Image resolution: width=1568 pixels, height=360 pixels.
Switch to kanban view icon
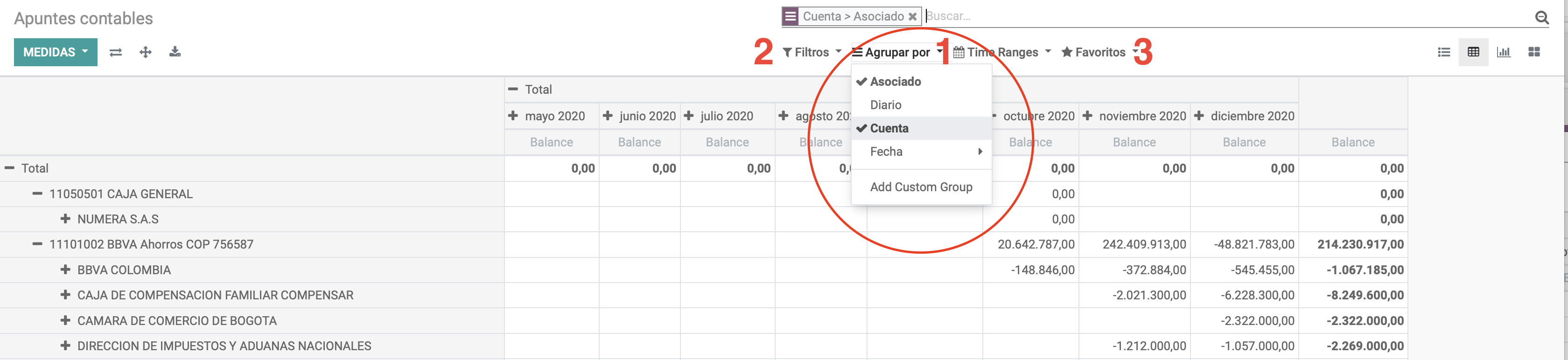point(1534,52)
